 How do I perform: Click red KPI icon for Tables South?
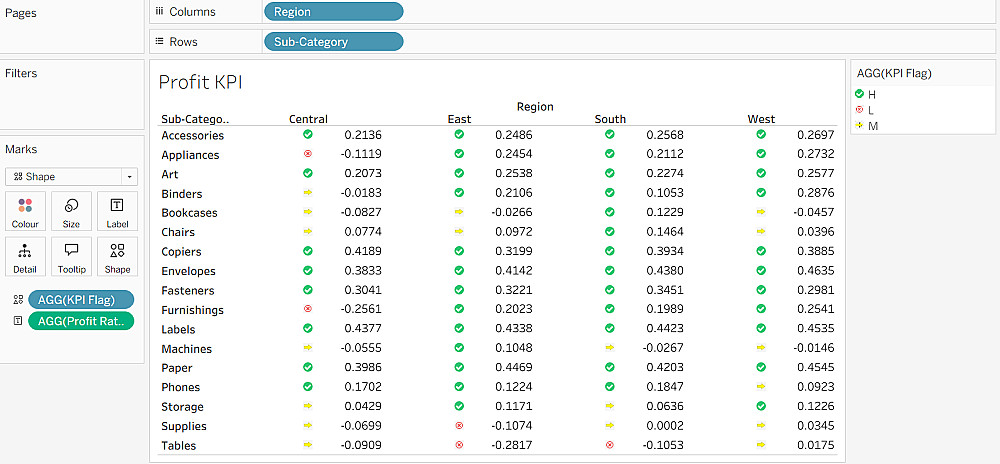609,445
